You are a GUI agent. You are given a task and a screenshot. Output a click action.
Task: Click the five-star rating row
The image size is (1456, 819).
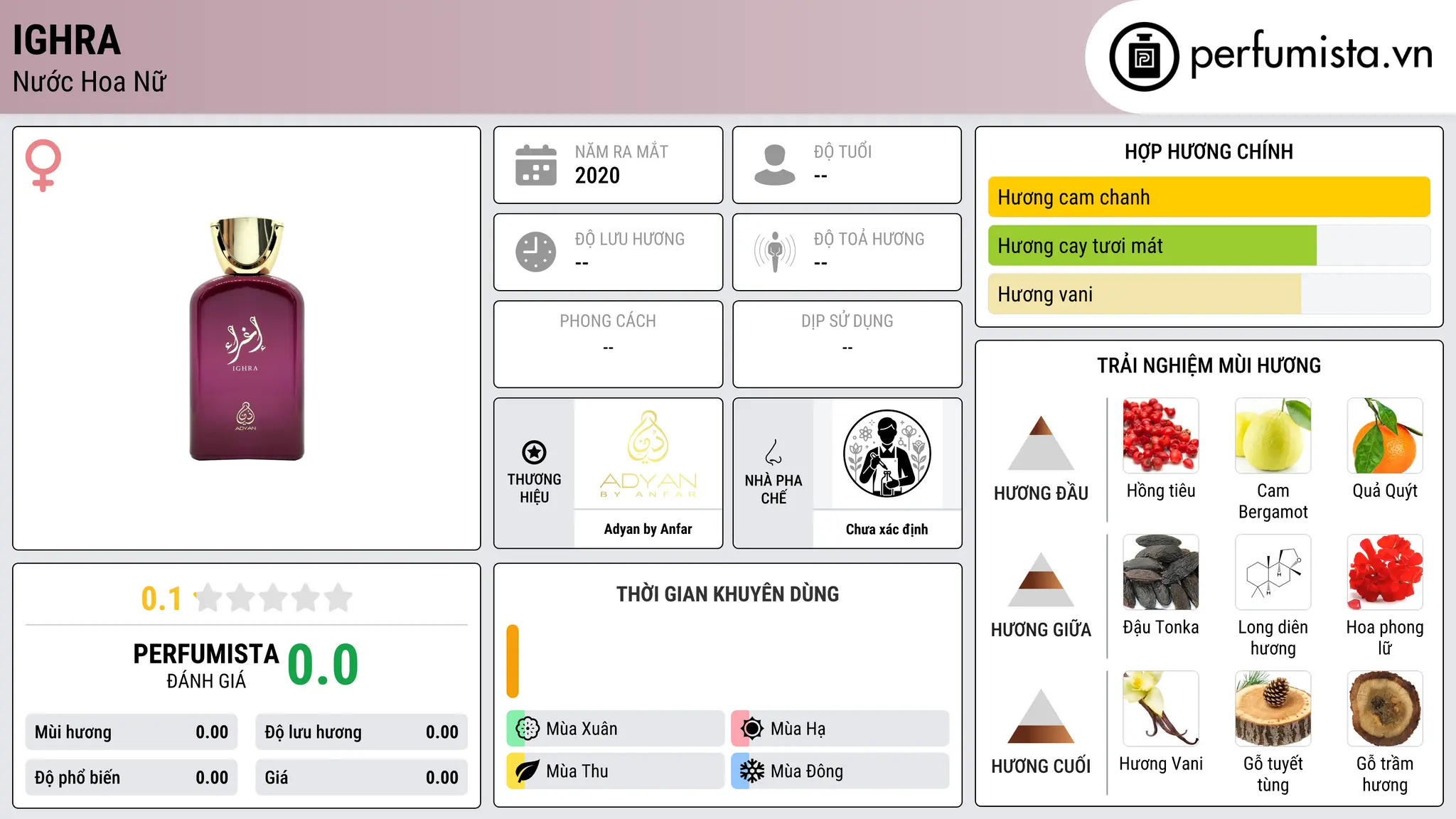pos(273,598)
